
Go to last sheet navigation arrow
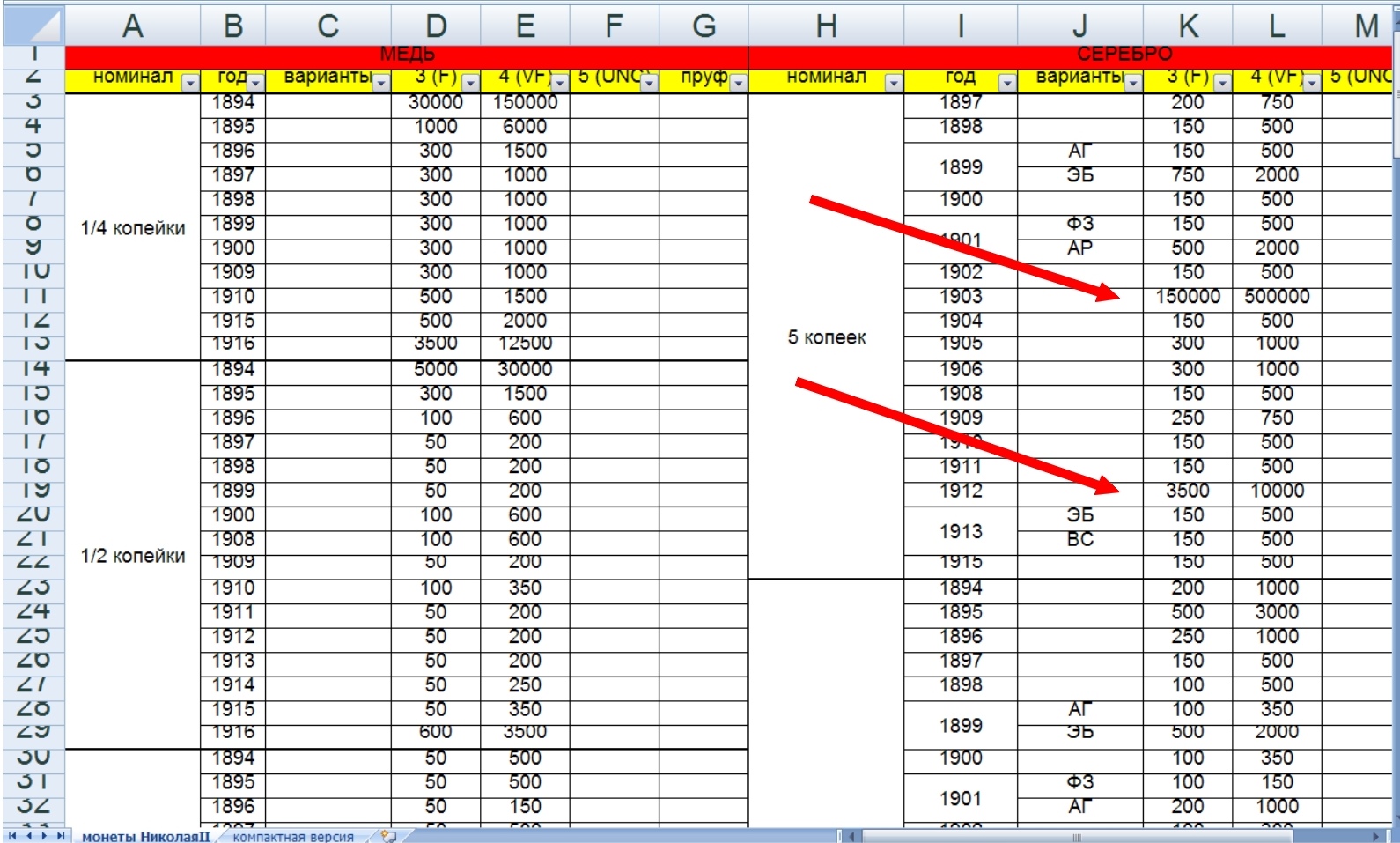click(61, 835)
